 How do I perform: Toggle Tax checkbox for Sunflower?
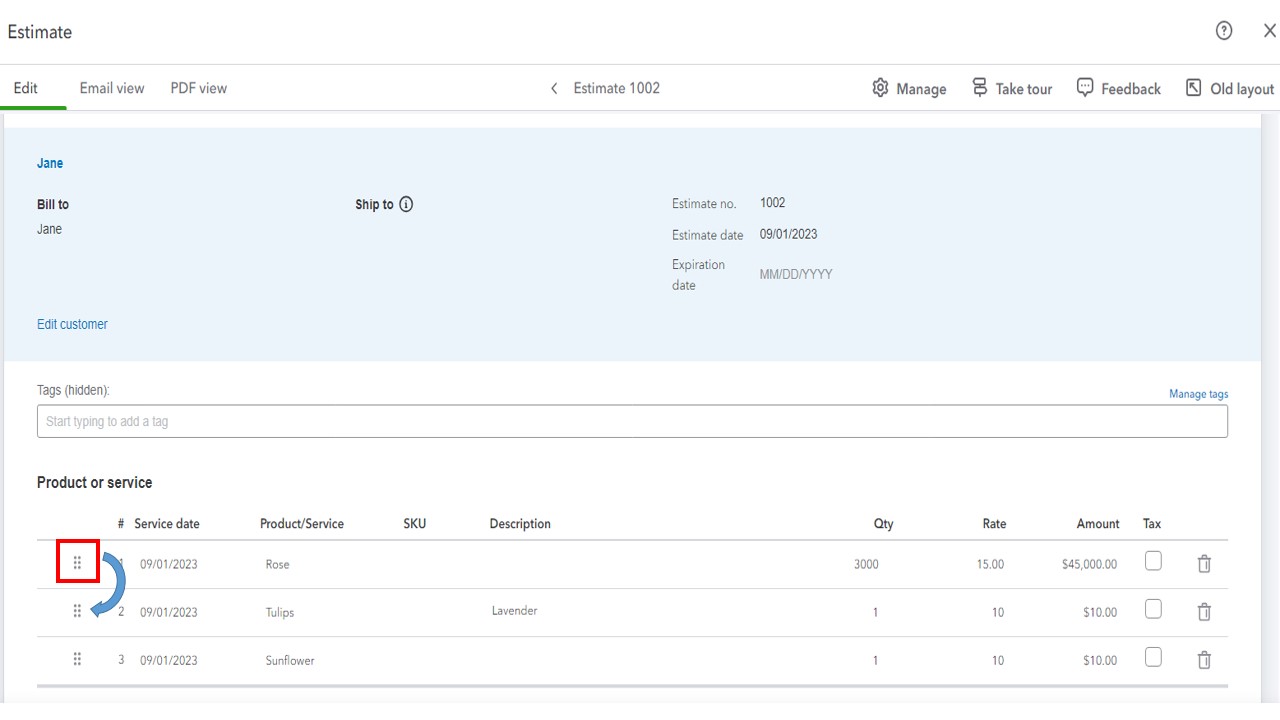(x=1153, y=657)
